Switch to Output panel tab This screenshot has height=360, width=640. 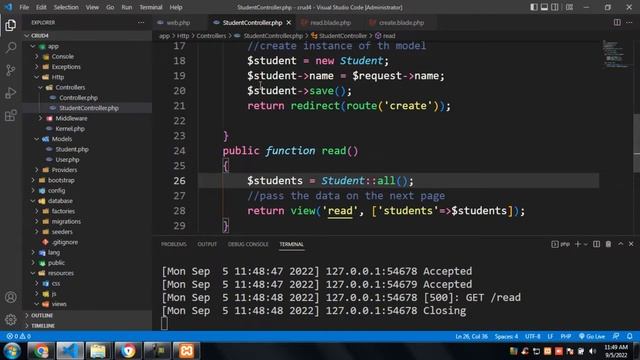click(207, 244)
